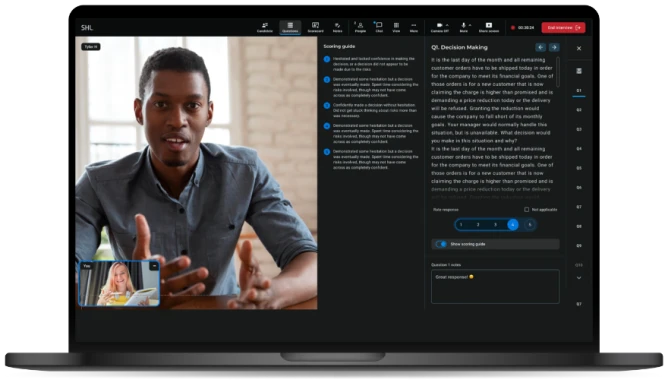Select question Q6 in sidebar
This screenshot has height=383, width=668.
579,187
